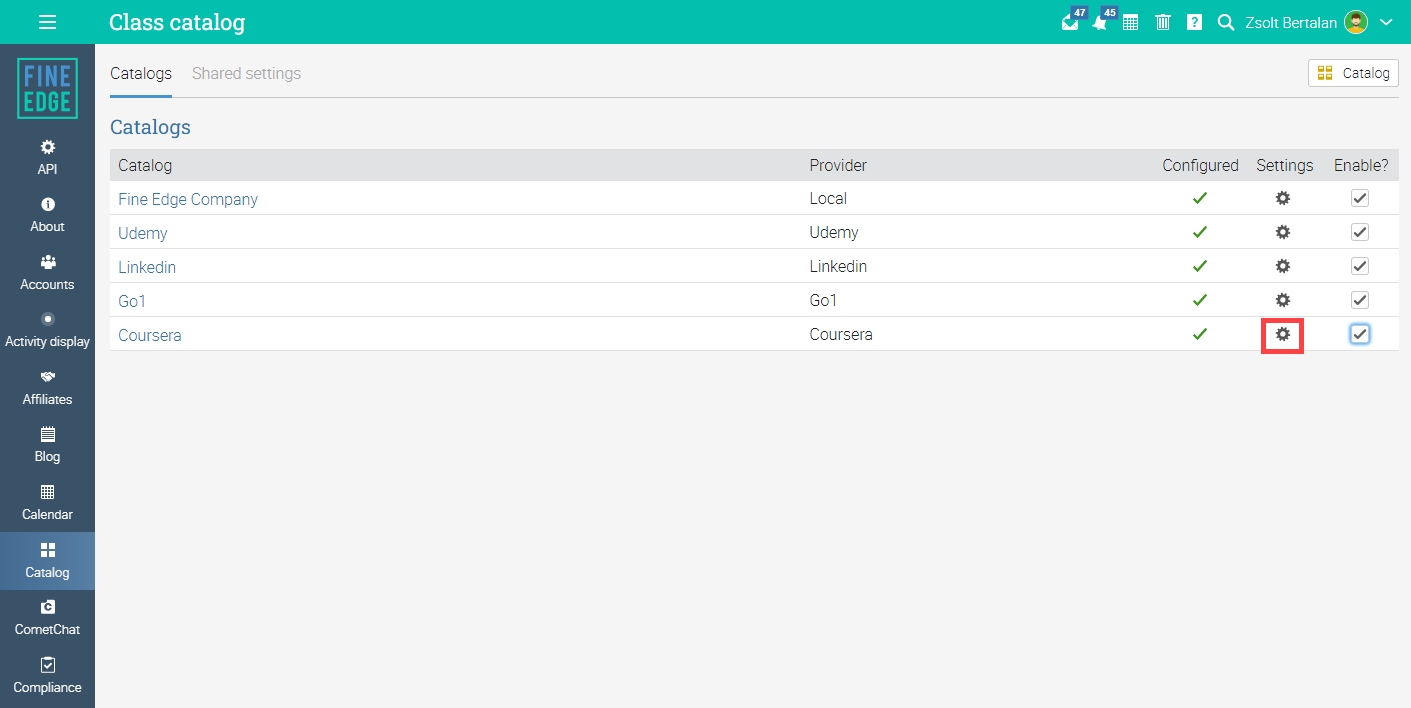Open the Udemy catalog link
Image resolution: width=1411 pixels, height=708 pixels.
(143, 233)
